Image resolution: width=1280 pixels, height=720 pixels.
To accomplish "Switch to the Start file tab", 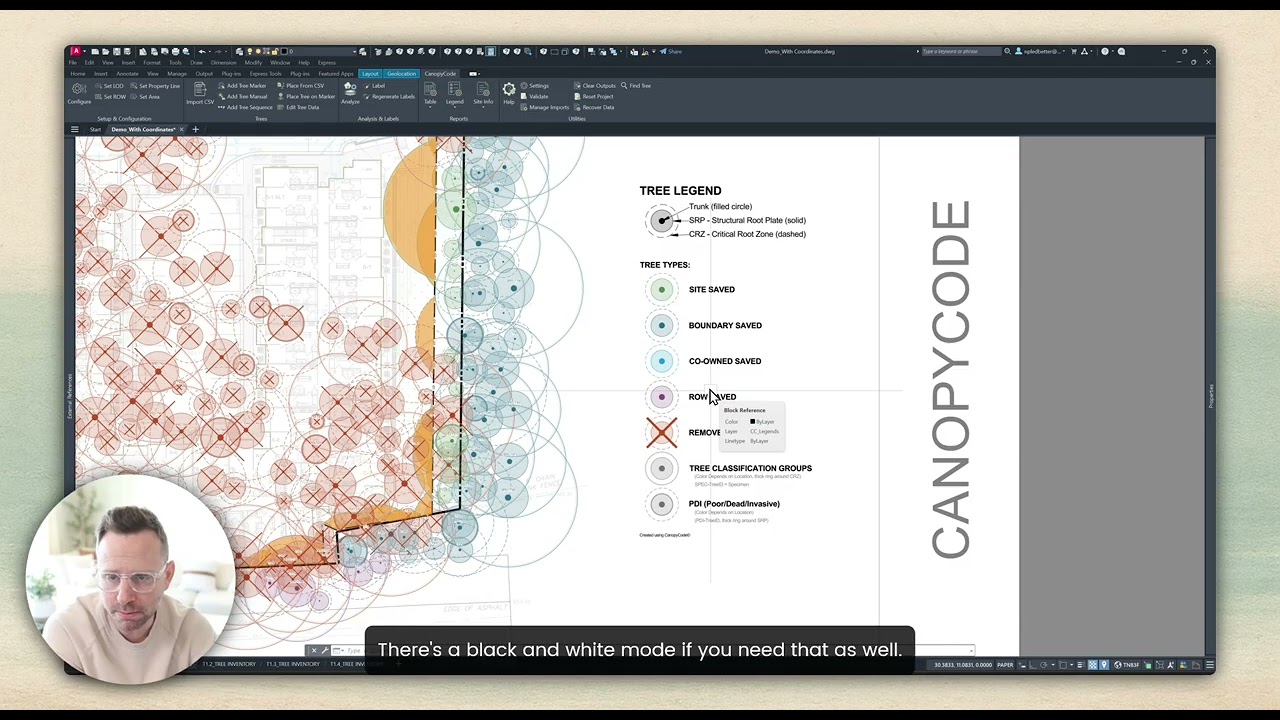I will (x=95, y=129).
